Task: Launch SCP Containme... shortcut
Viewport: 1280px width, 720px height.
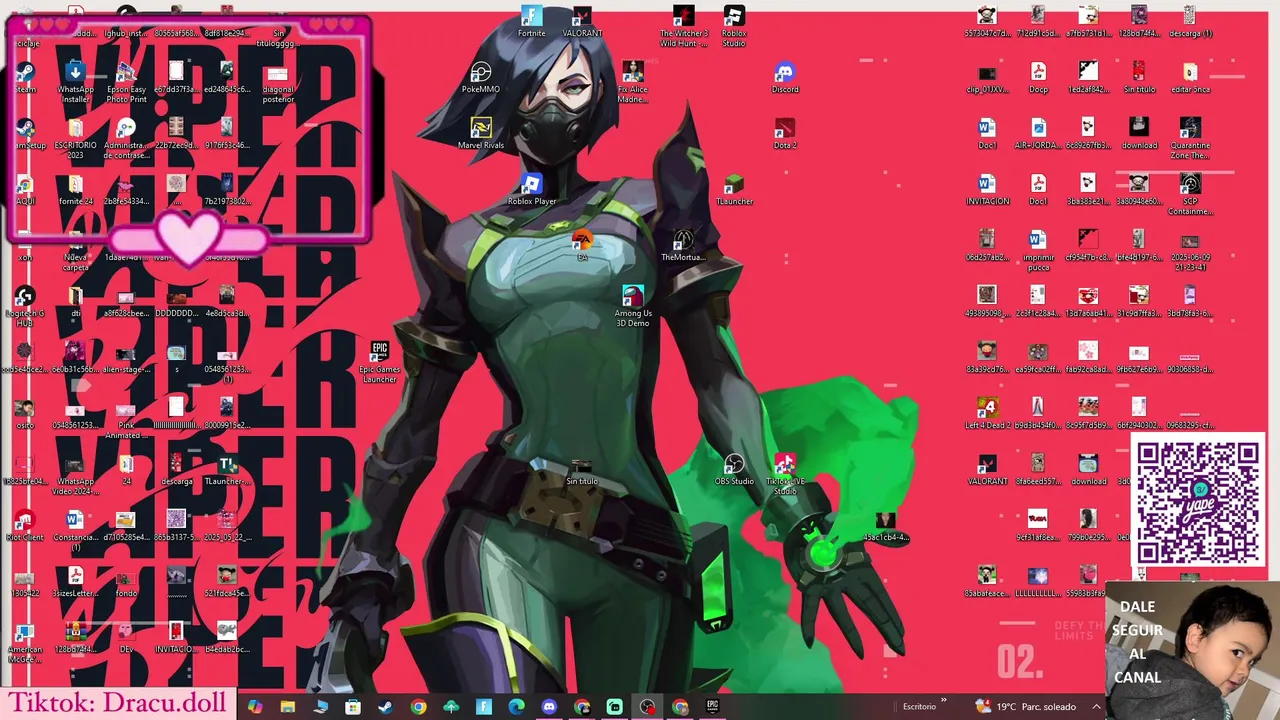Action: 1189,194
